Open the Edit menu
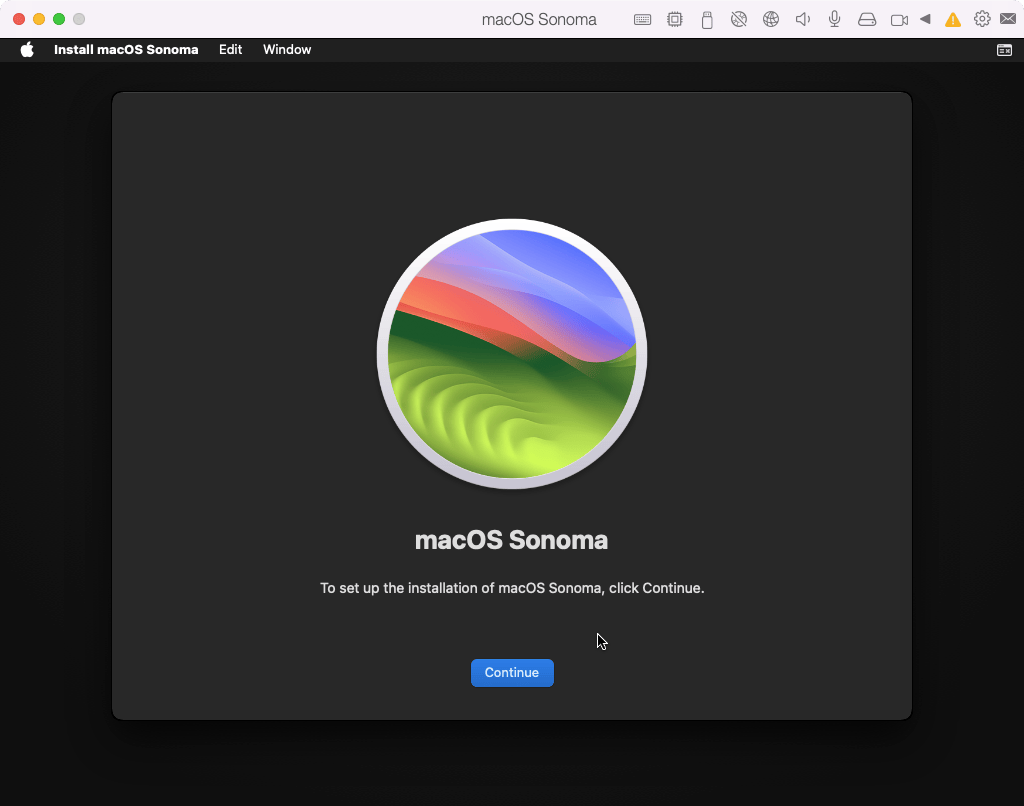 (x=231, y=50)
